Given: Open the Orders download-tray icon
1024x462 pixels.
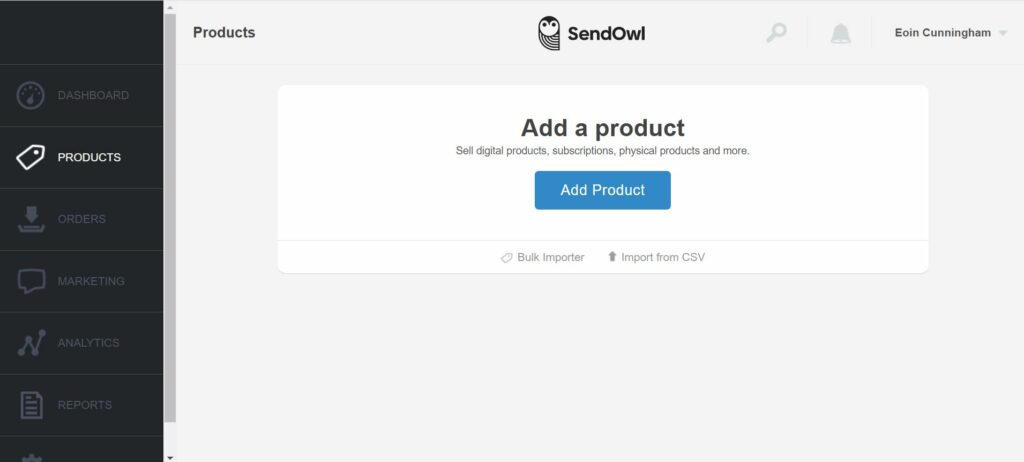Looking at the screenshot, I should coord(31,219).
